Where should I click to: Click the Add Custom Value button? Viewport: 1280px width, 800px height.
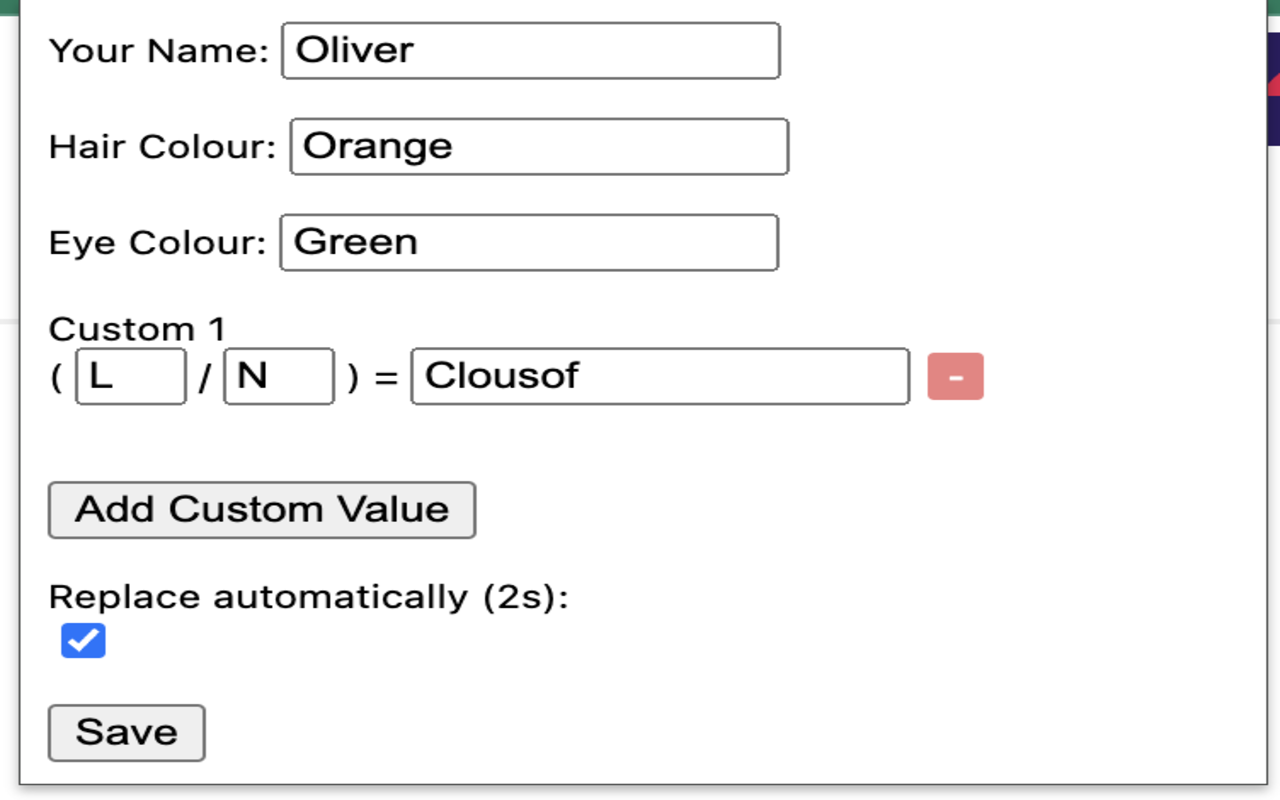point(262,510)
